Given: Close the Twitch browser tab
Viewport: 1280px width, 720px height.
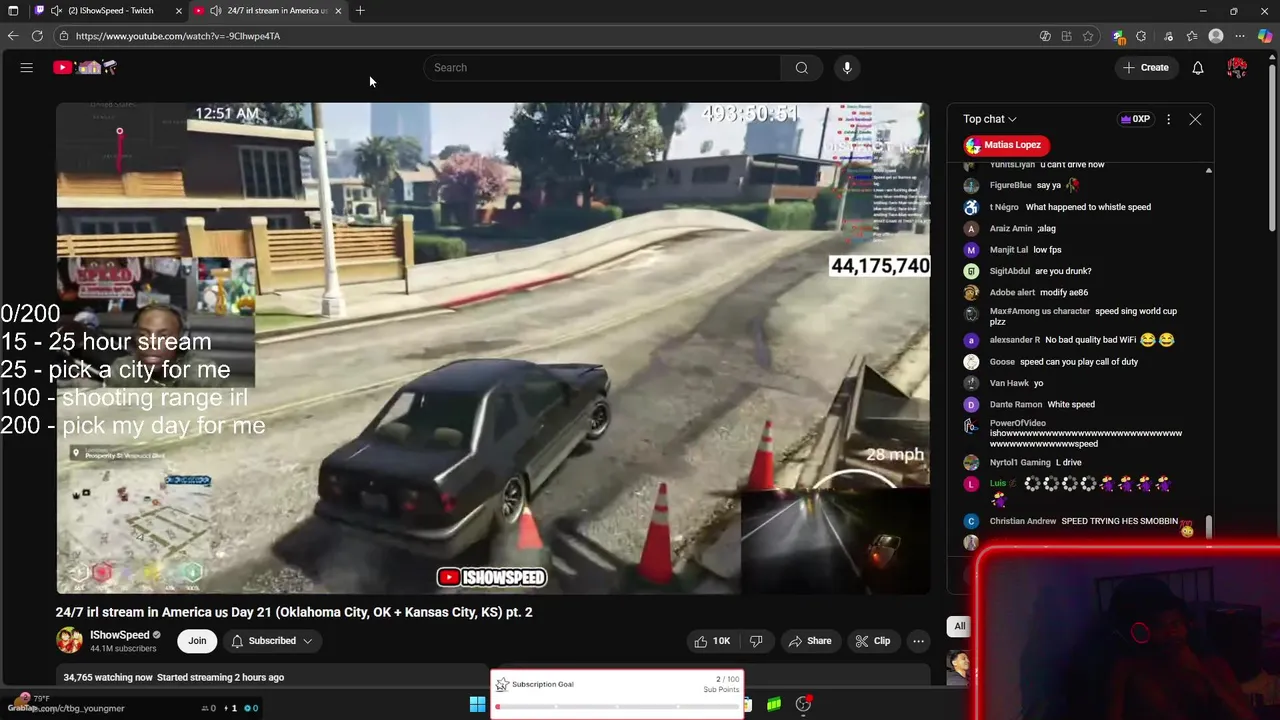Looking at the screenshot, I should coord(179,11).
